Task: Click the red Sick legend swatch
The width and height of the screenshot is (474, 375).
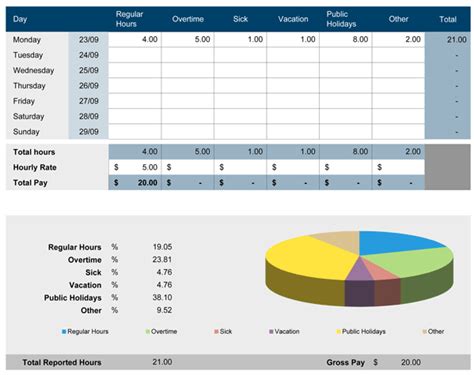Action: (x=216, y=332)
